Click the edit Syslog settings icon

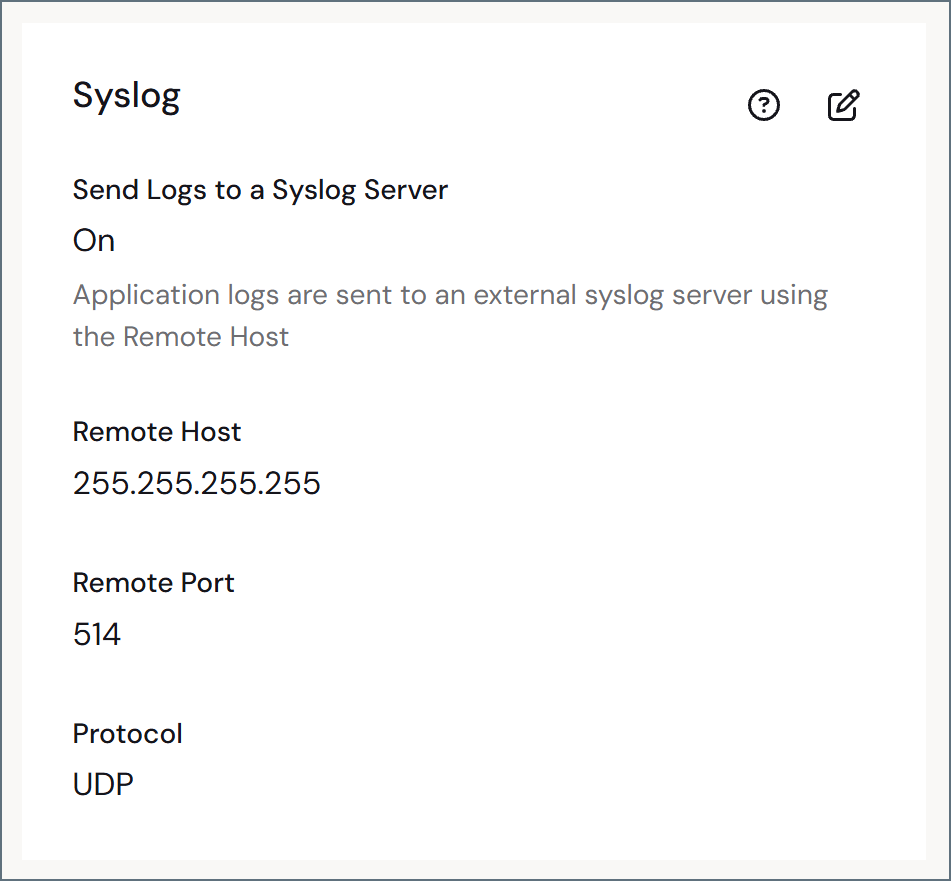pyautogui.click(x=844, y=106)
